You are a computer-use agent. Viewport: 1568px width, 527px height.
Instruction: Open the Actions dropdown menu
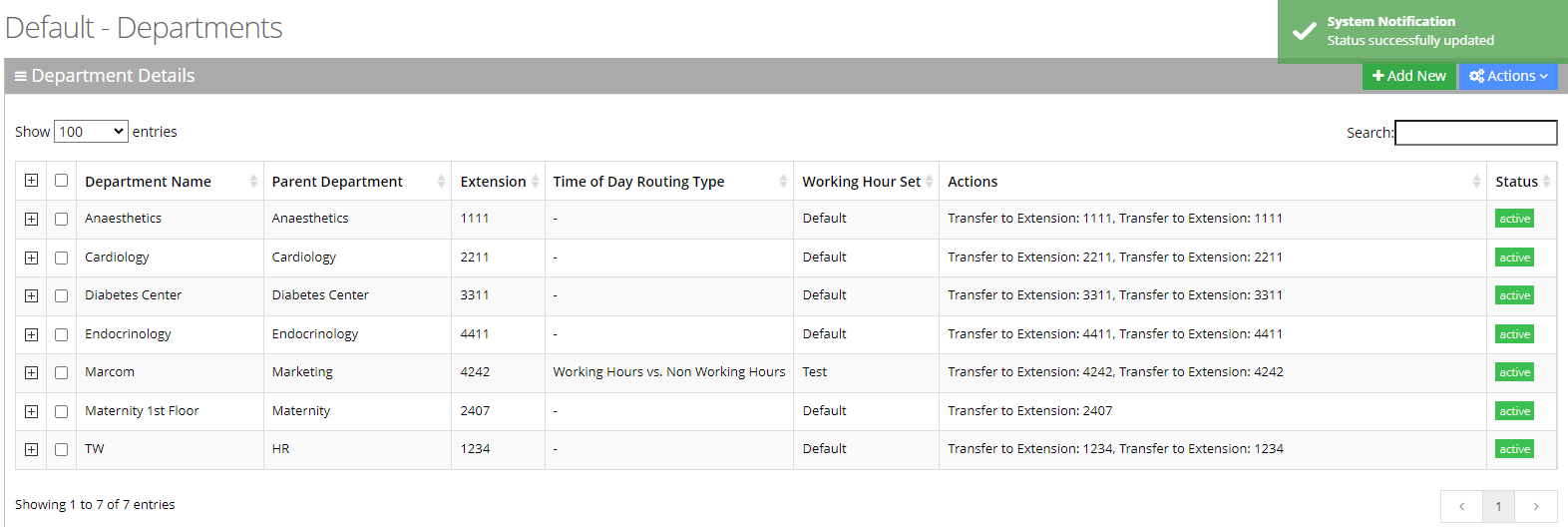click(1507, 76)
